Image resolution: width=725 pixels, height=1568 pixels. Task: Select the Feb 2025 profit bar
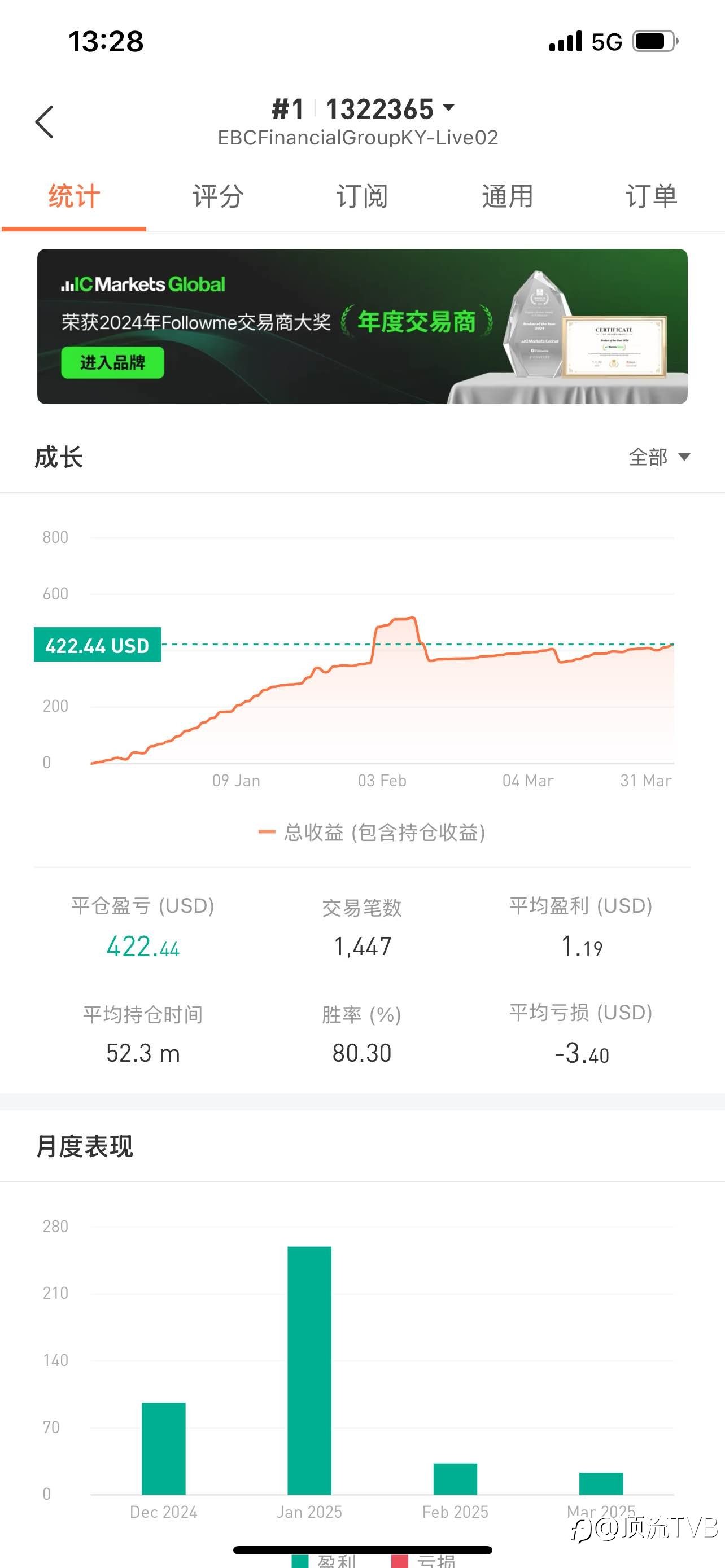tap(455, 1478)
